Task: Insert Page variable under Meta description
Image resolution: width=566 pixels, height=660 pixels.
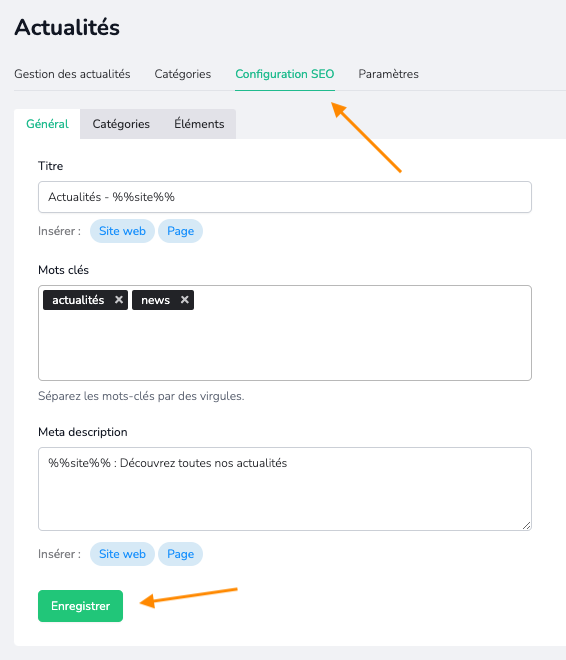Action: pyautogui.click(x=181, y=554)
